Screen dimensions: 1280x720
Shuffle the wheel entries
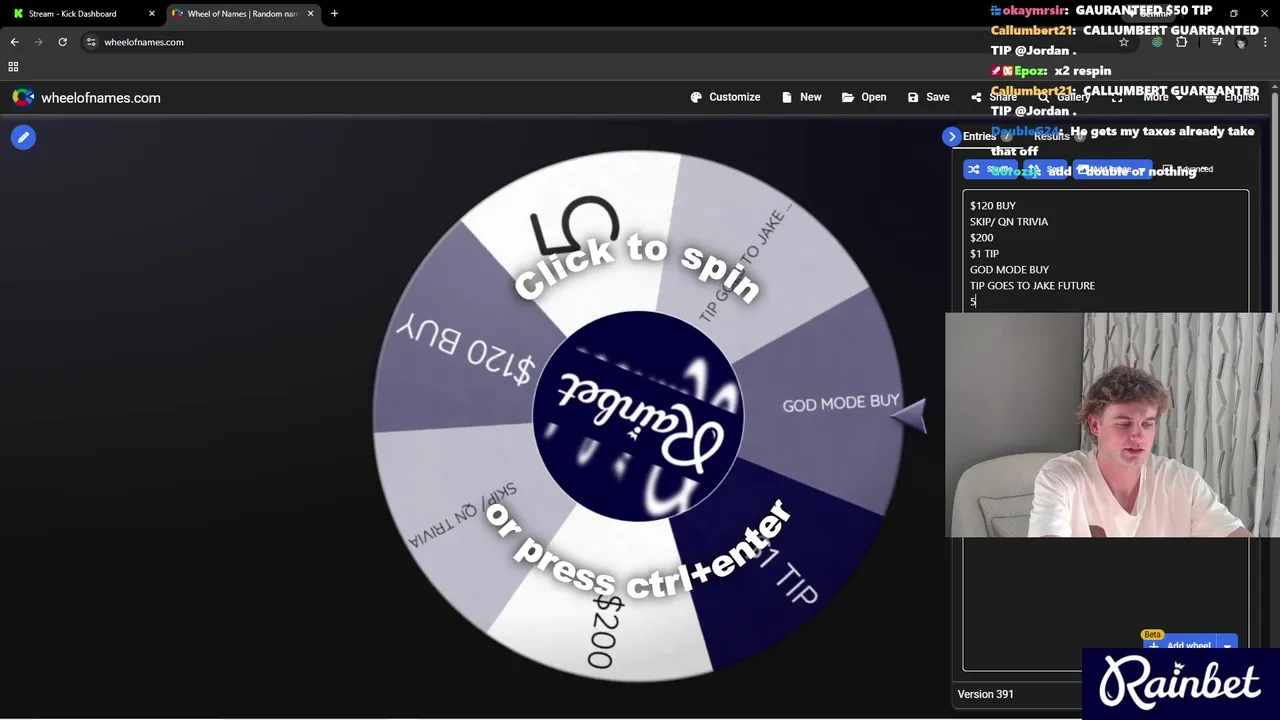click(990, 170)
